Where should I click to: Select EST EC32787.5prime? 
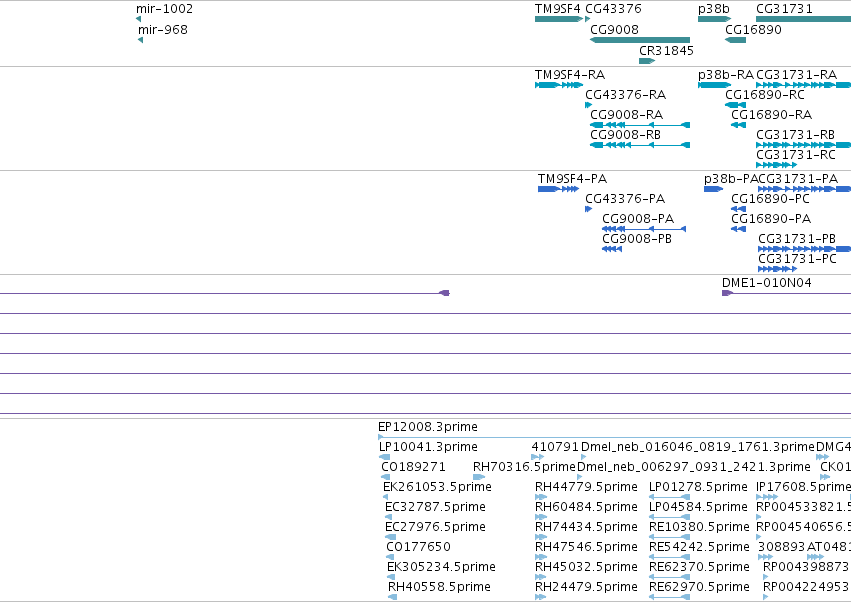coord(435,507)
